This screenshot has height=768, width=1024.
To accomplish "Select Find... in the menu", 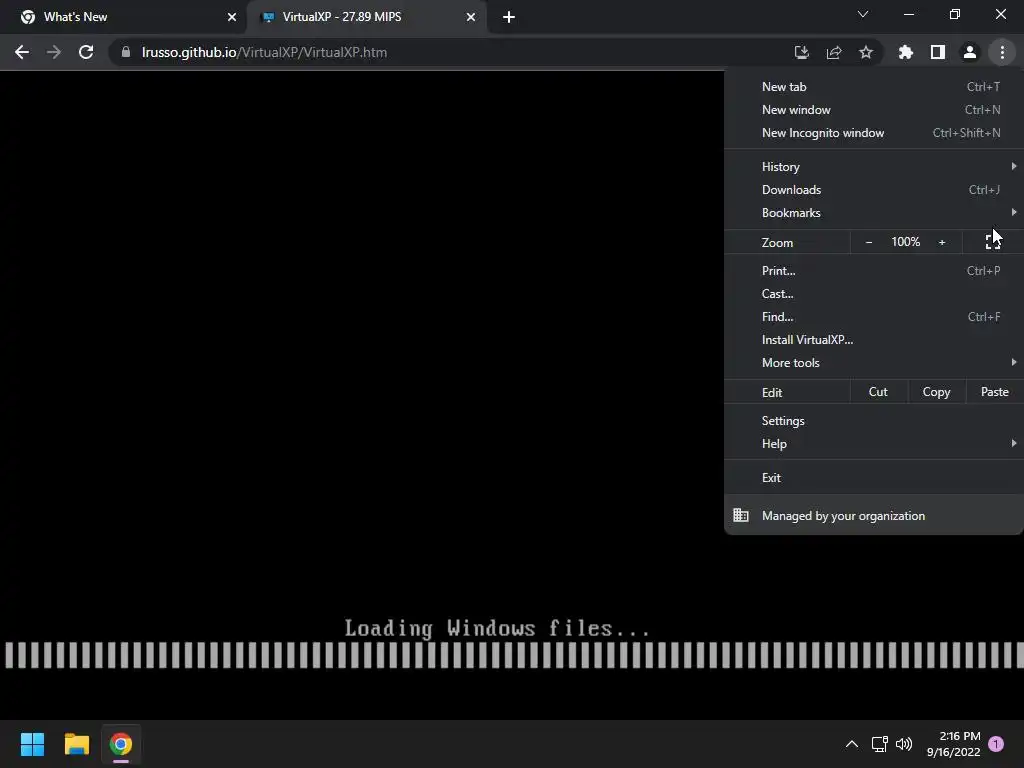I will pyautogui.click(x=874, y=316).
